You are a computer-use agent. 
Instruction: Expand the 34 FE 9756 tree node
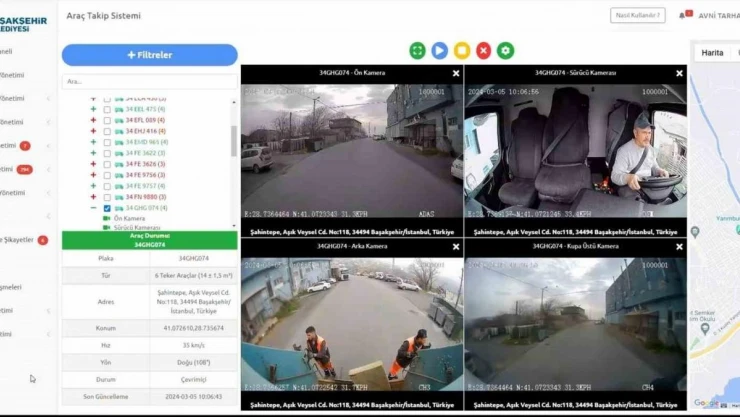[93, 175]
